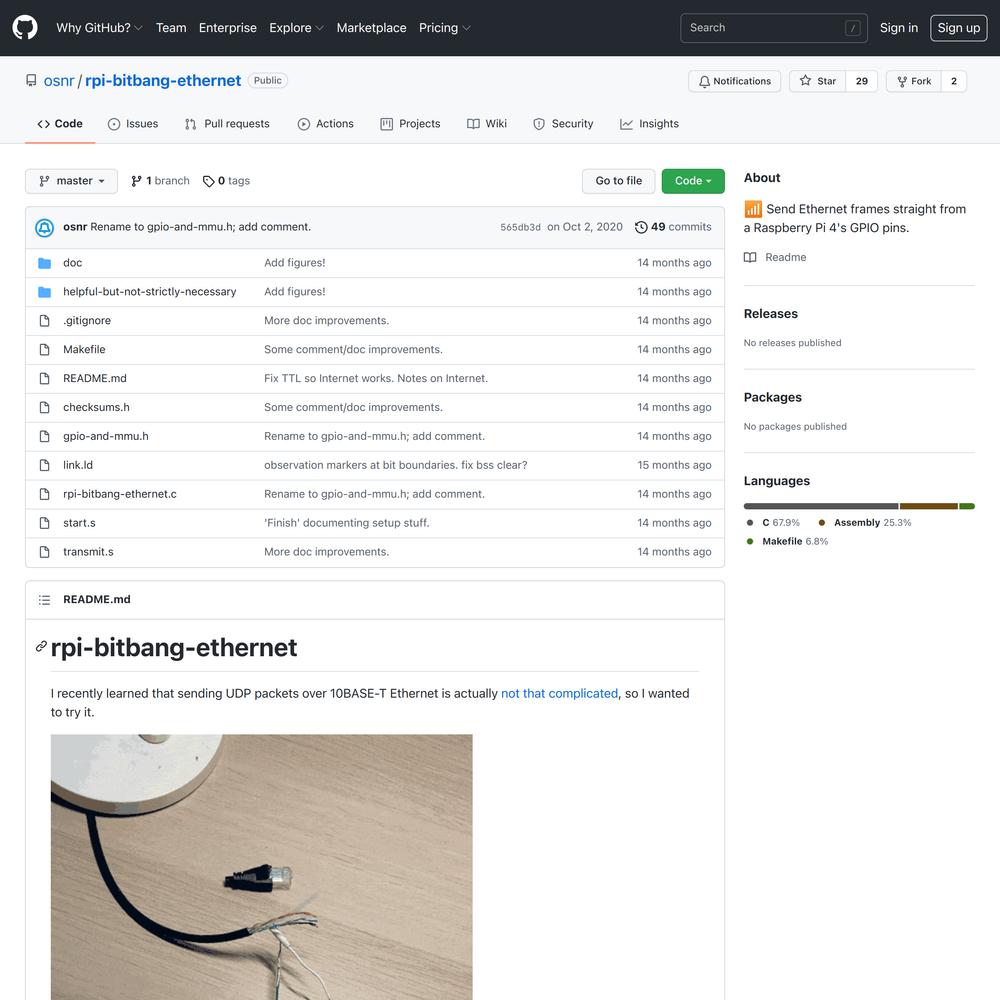Image resolution: width=1000 pixels, height=1000 pixels.
Task: Click the Makefile language bar segment
Action: tap(967, 506)
